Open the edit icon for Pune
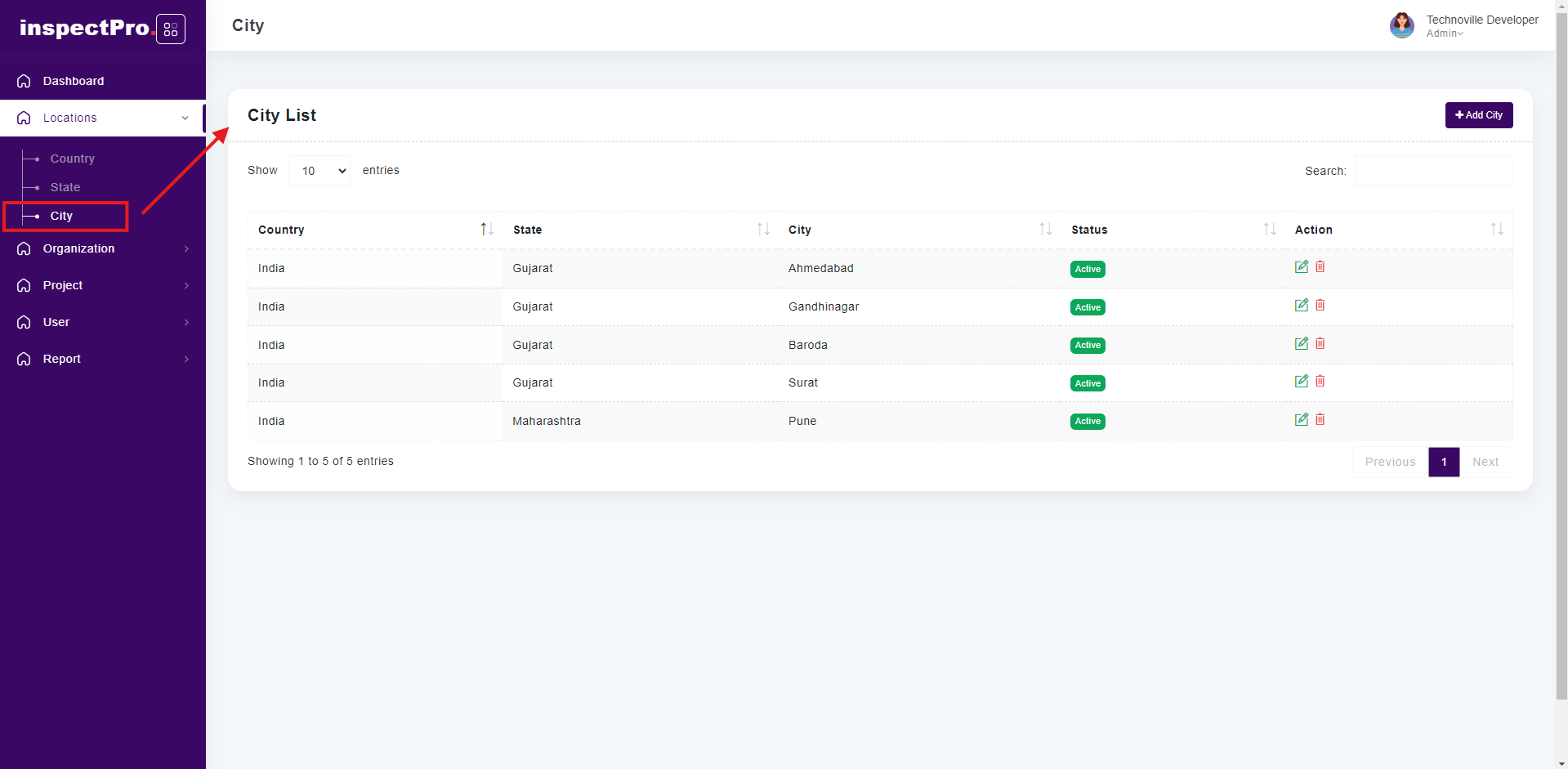The image size is (1568, 769). 1301,419
